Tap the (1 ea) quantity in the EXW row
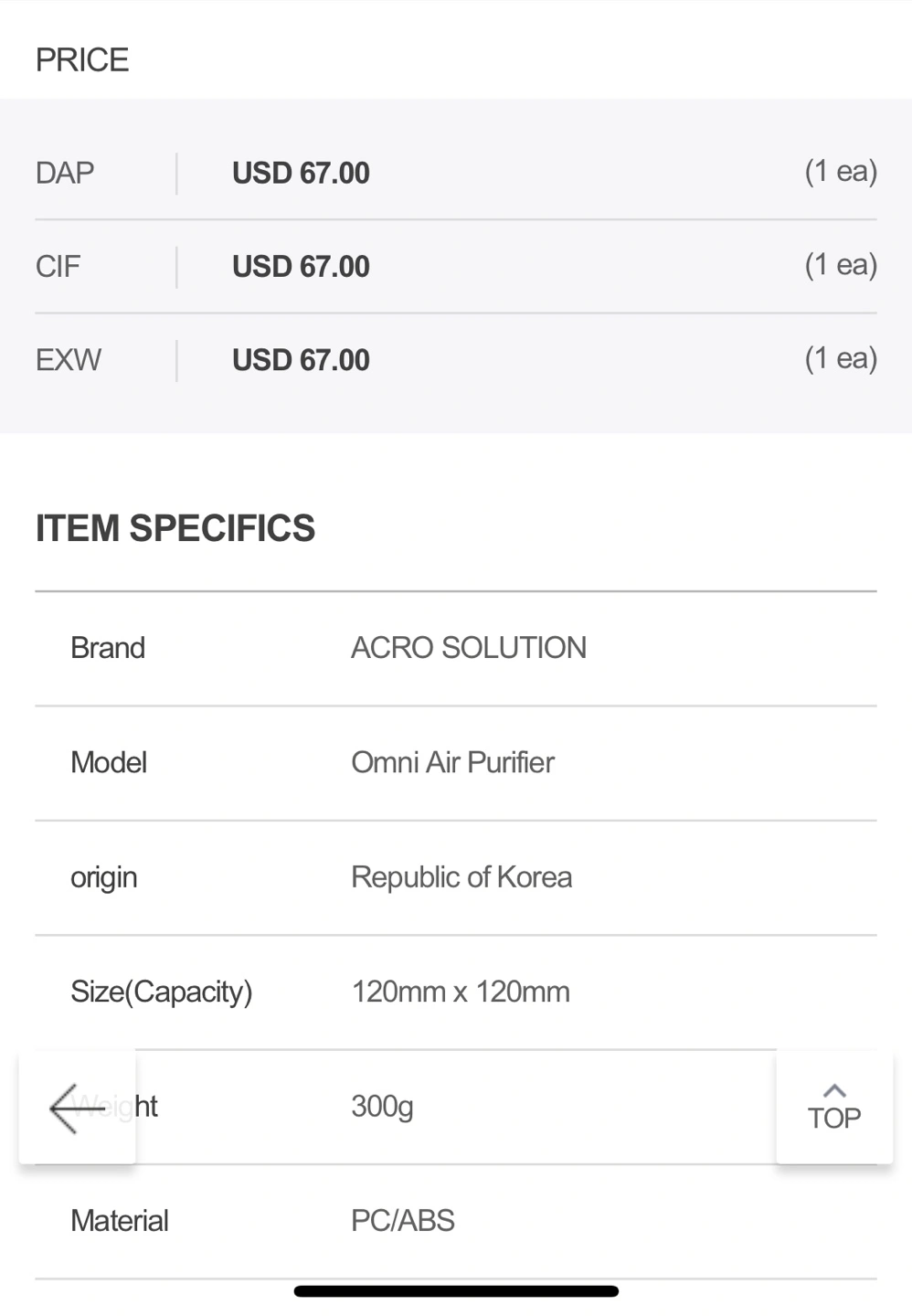 pyautogui.click(x=840, y=358)
